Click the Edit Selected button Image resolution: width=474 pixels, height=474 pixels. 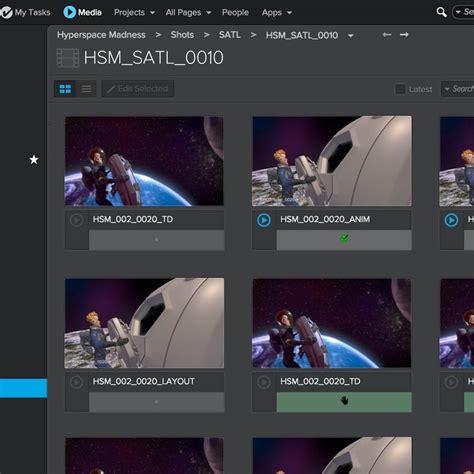tap(138, 89)
